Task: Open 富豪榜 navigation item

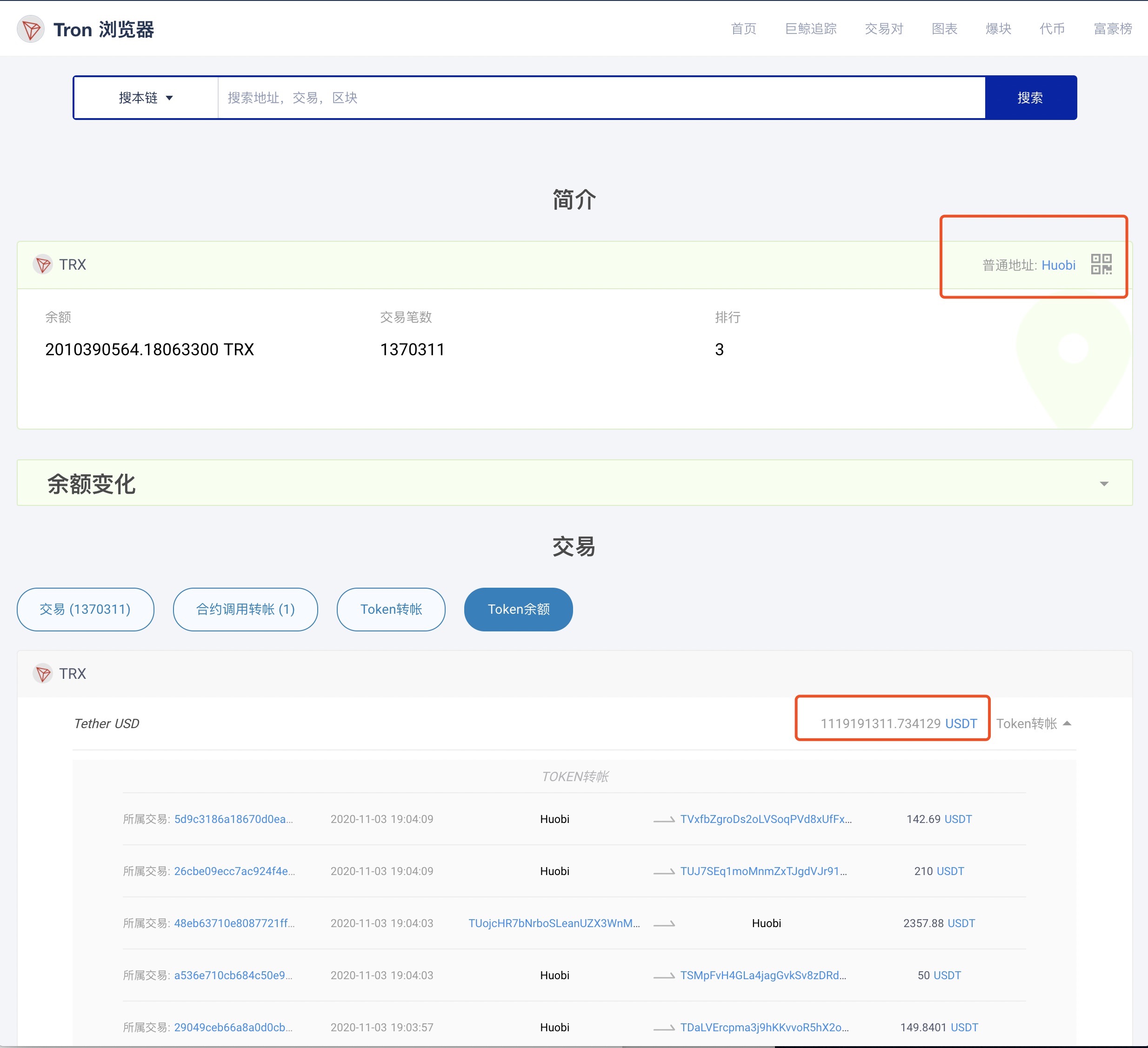Action: click(1113, 29)
